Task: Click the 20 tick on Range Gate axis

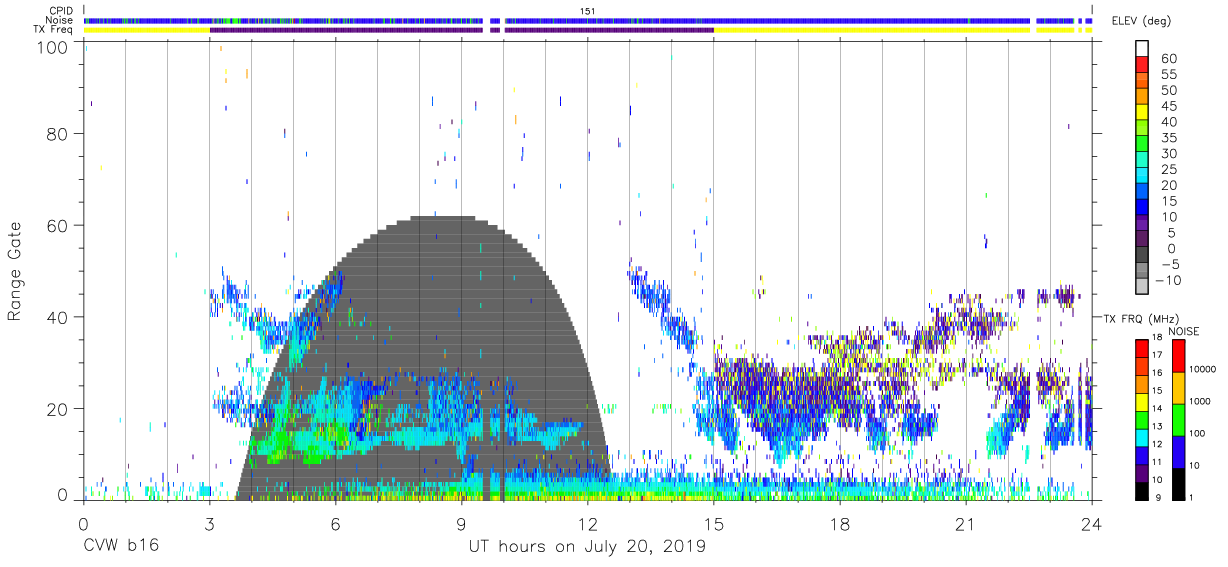Action: 56,409
